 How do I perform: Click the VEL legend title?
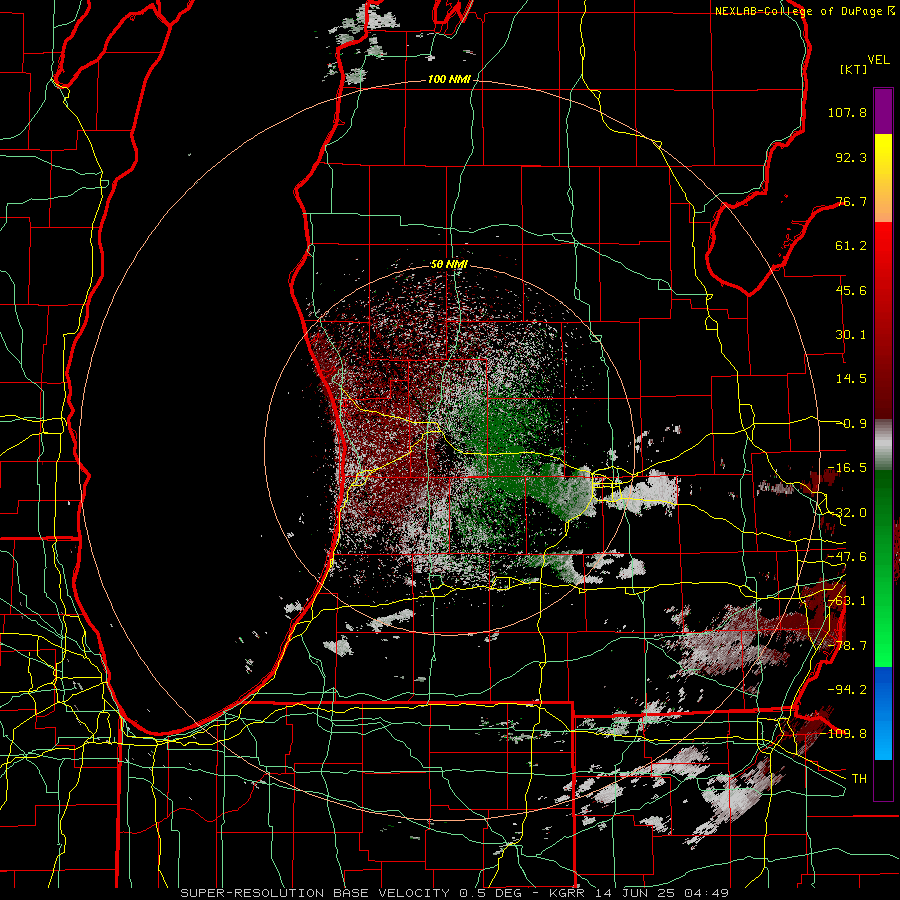click(x=879, y=60)
